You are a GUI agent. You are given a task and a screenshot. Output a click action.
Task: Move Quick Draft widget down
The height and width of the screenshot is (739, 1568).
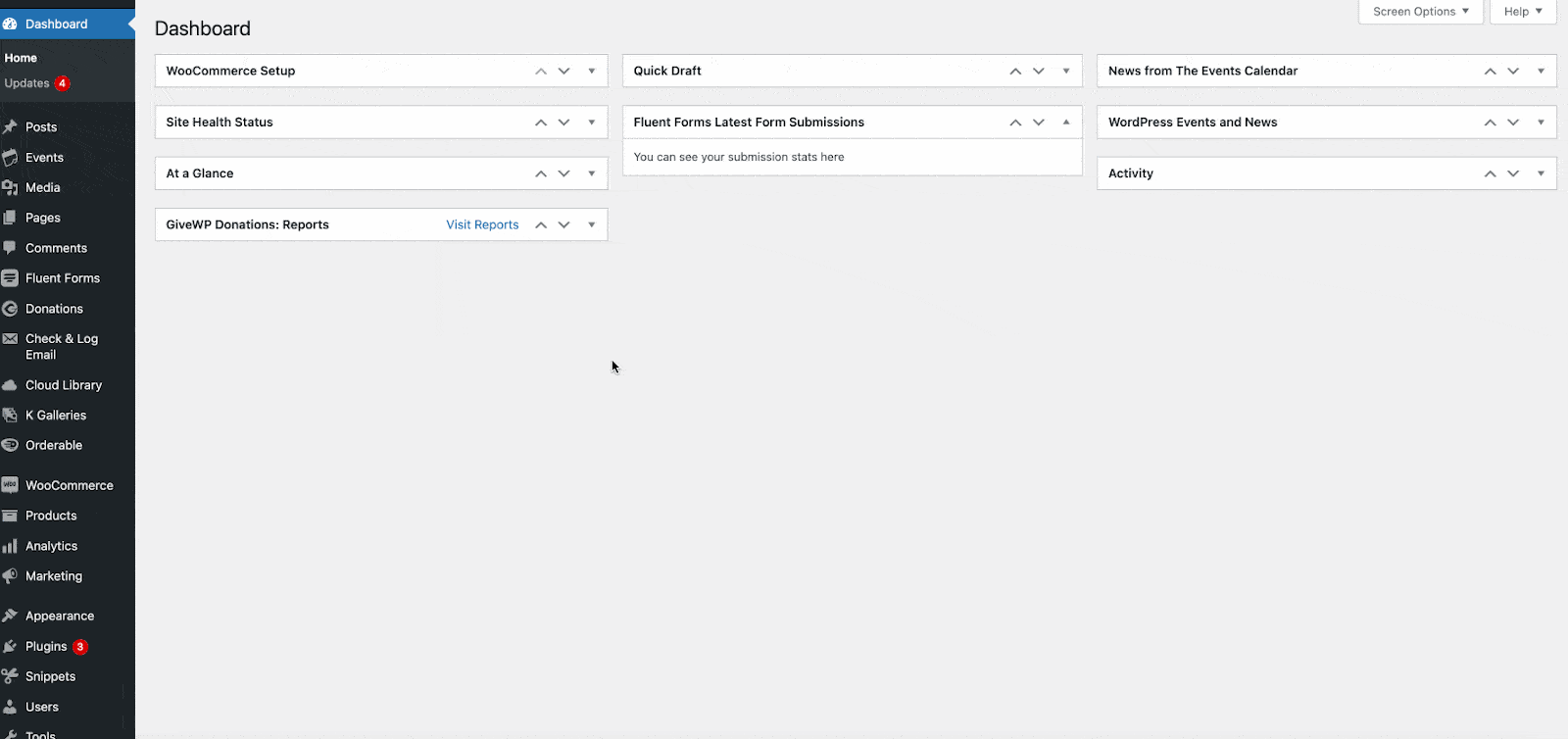tap(1039, 71)
